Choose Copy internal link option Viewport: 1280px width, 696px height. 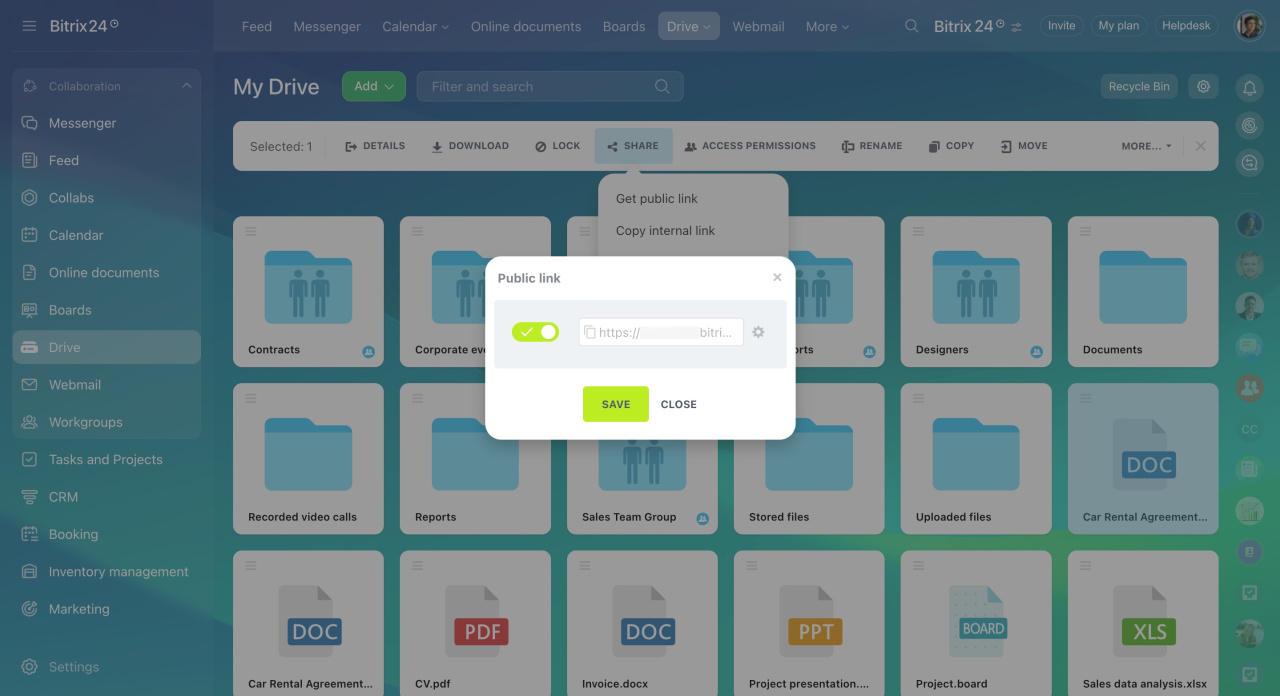click(x=665, y=231)
